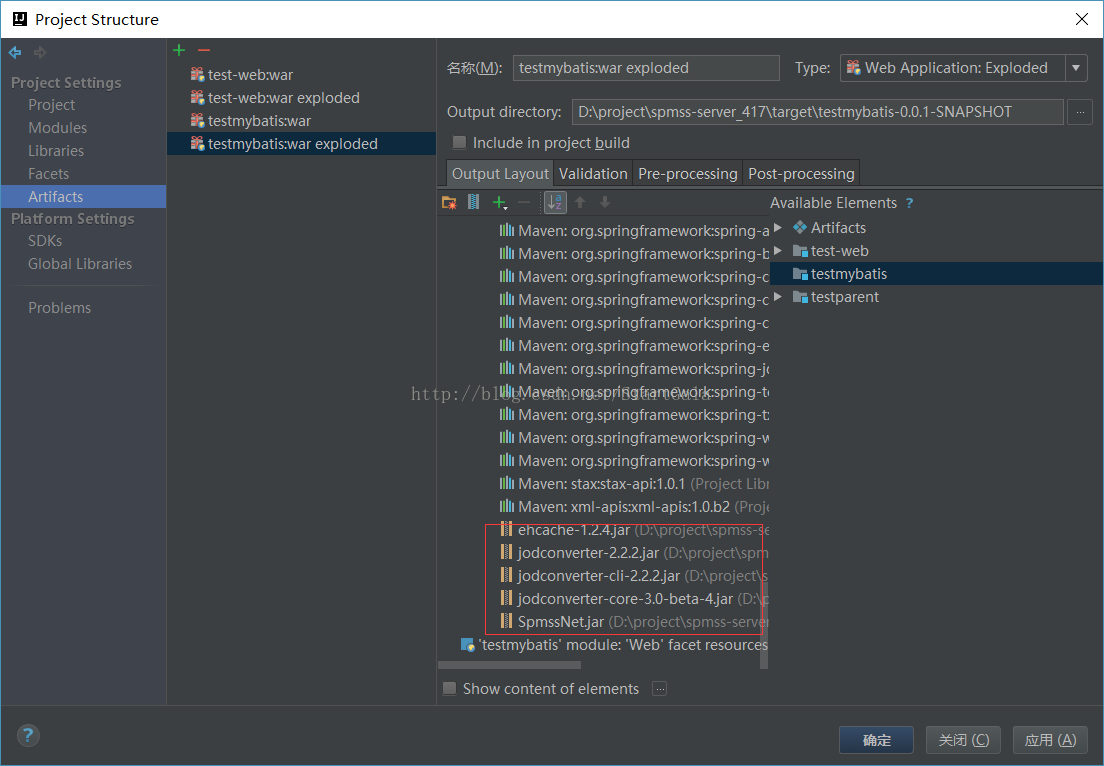Image resolution: width=1104 pixels, height=766 pixels.
Task: Click the 应用 (Apply) button
Action: click(x=1049, y=740)
